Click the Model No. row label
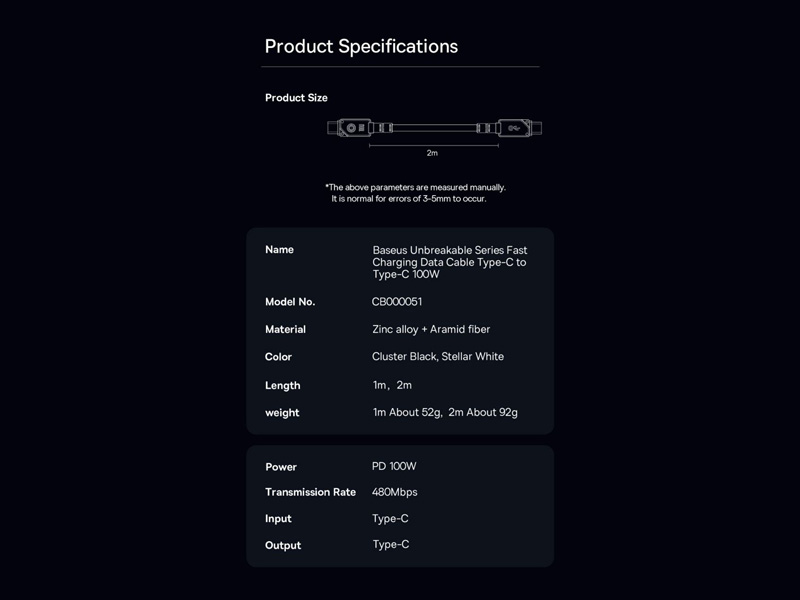Image resolution: width=800 pixels, height=600 pixels. pyautogui.click(x=290, y=302)
